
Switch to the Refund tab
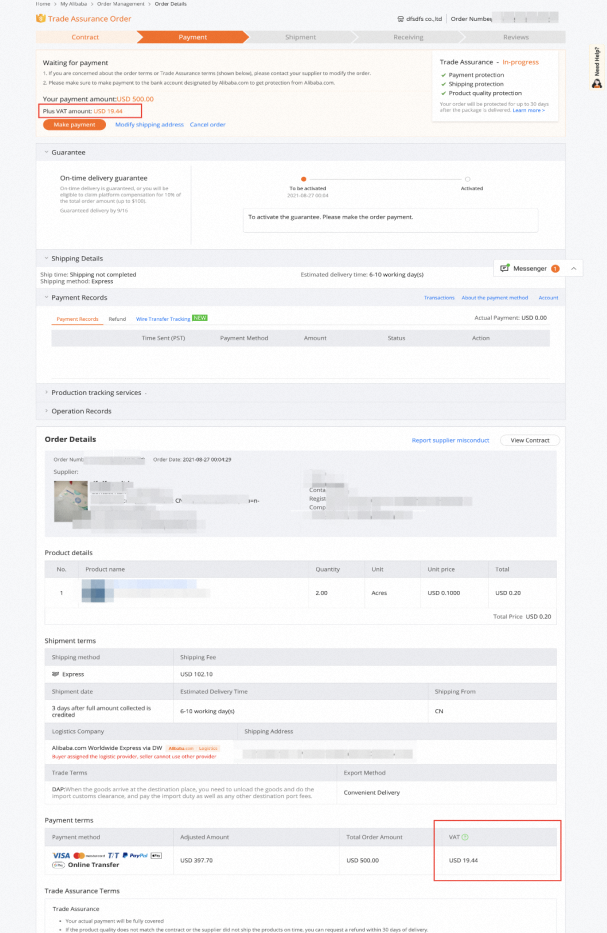coord(117,319)
